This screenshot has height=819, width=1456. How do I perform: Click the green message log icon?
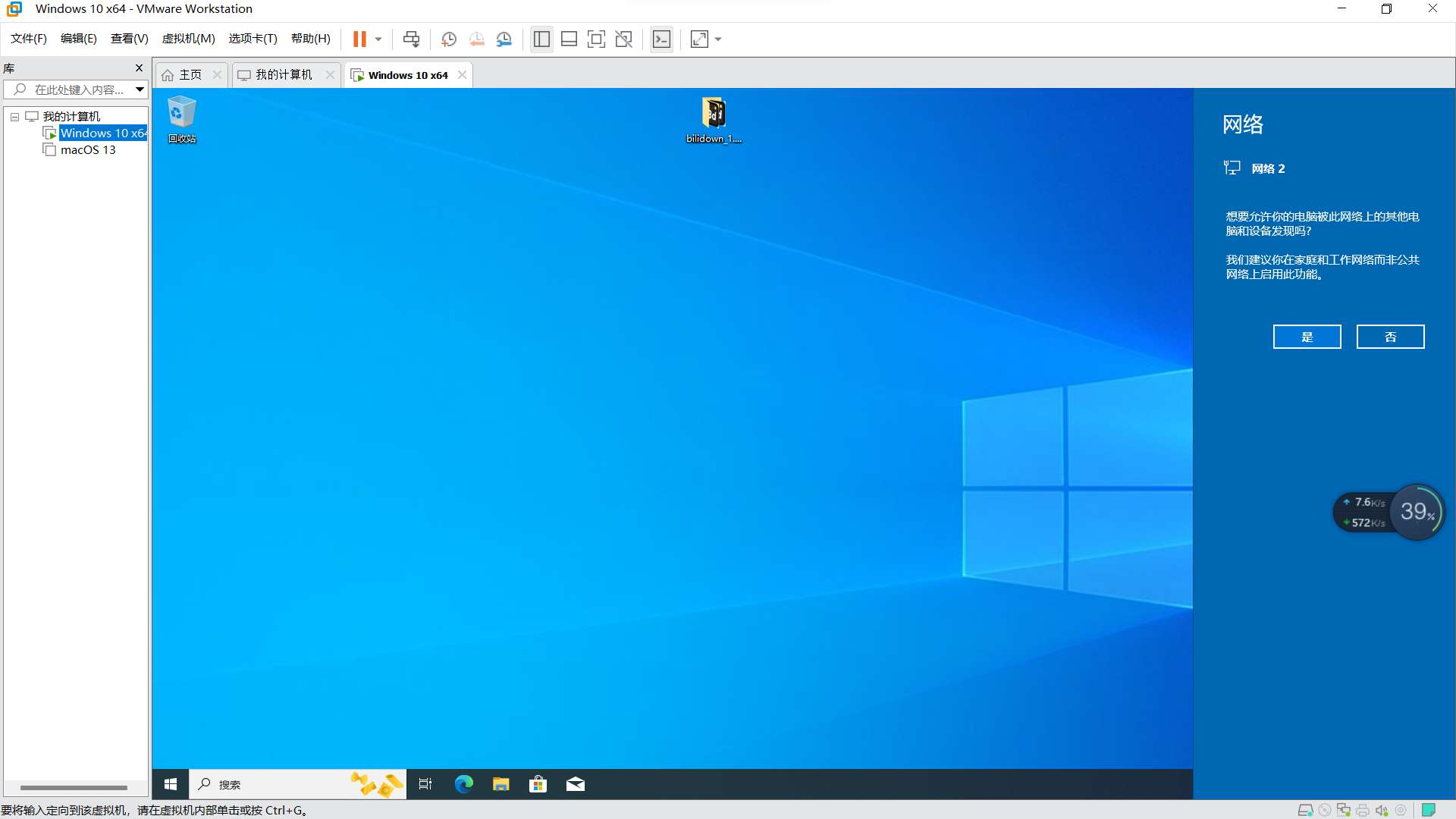[1429, 810]
